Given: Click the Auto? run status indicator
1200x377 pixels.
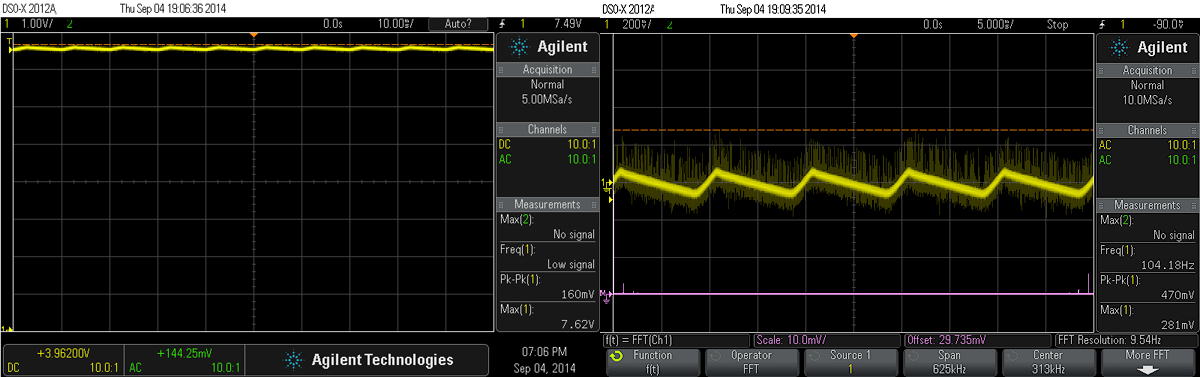Looking at the screenshot, I should [x=458, y=23].
